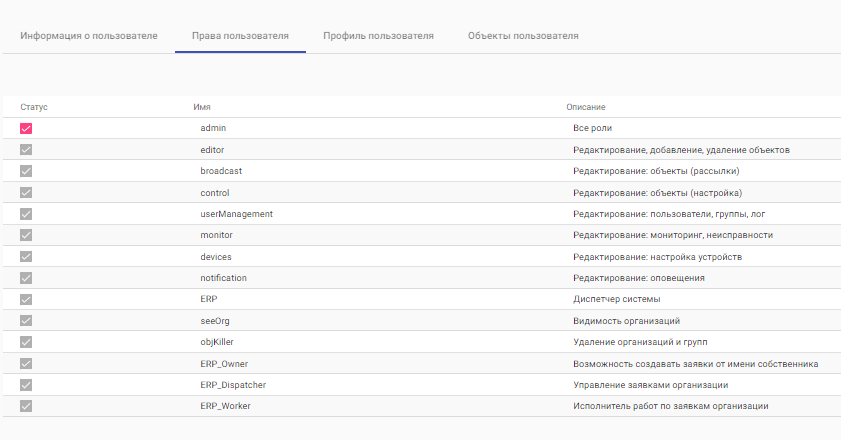This screenshot has height=440, width=841.
Task: Toggle the editor role checkbox
Action: pyautogui.click(x=26, y=150)
